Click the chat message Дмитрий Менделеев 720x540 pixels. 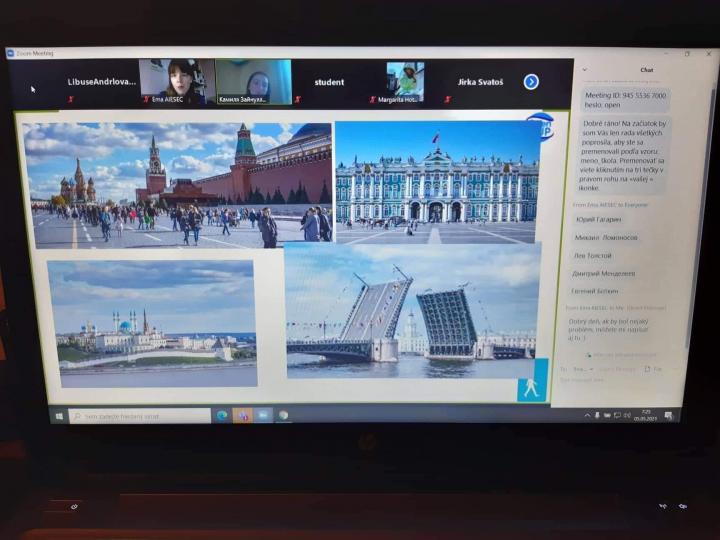pos(603,273)
